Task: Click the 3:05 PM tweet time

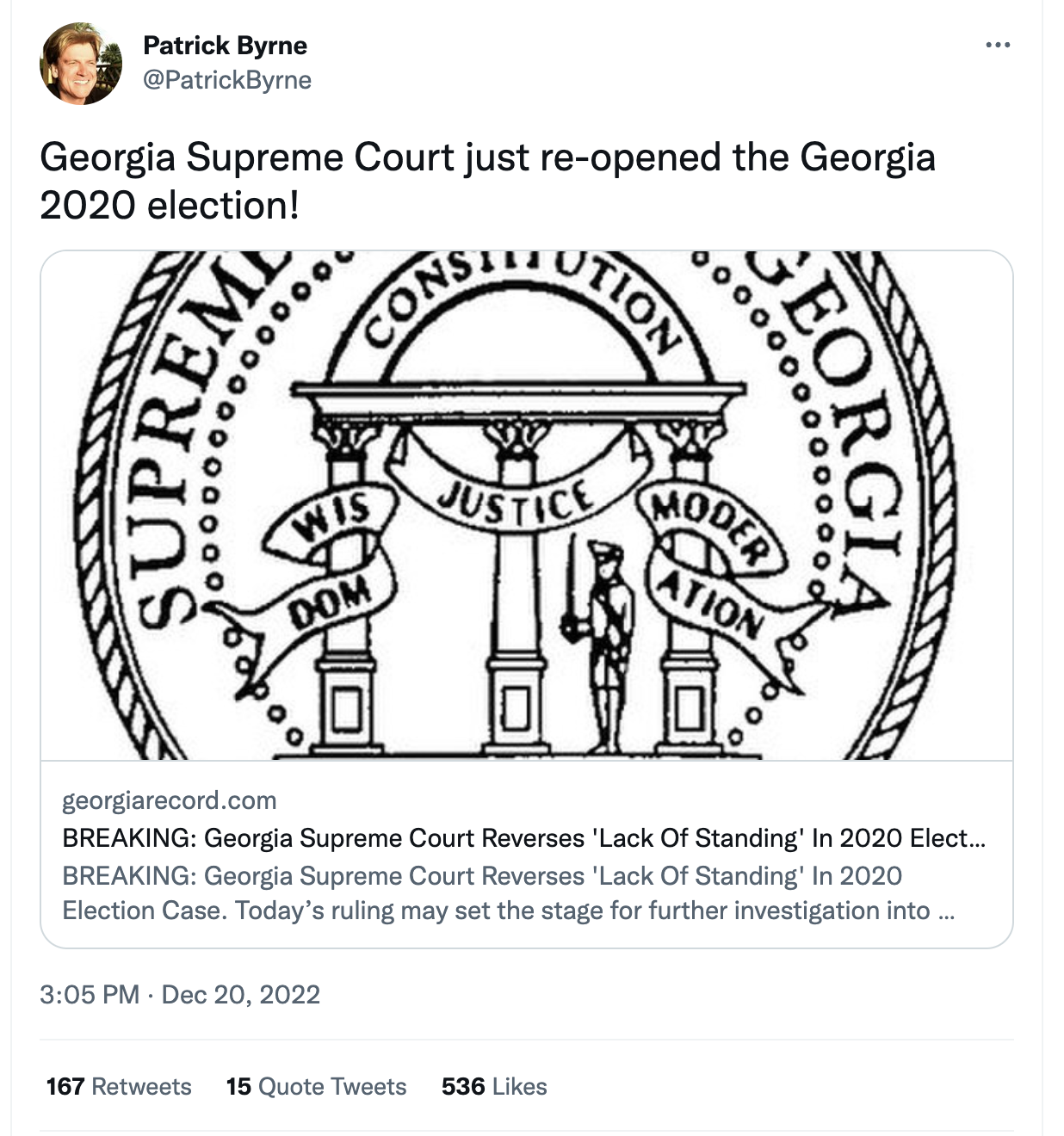Action: [90, 995]
